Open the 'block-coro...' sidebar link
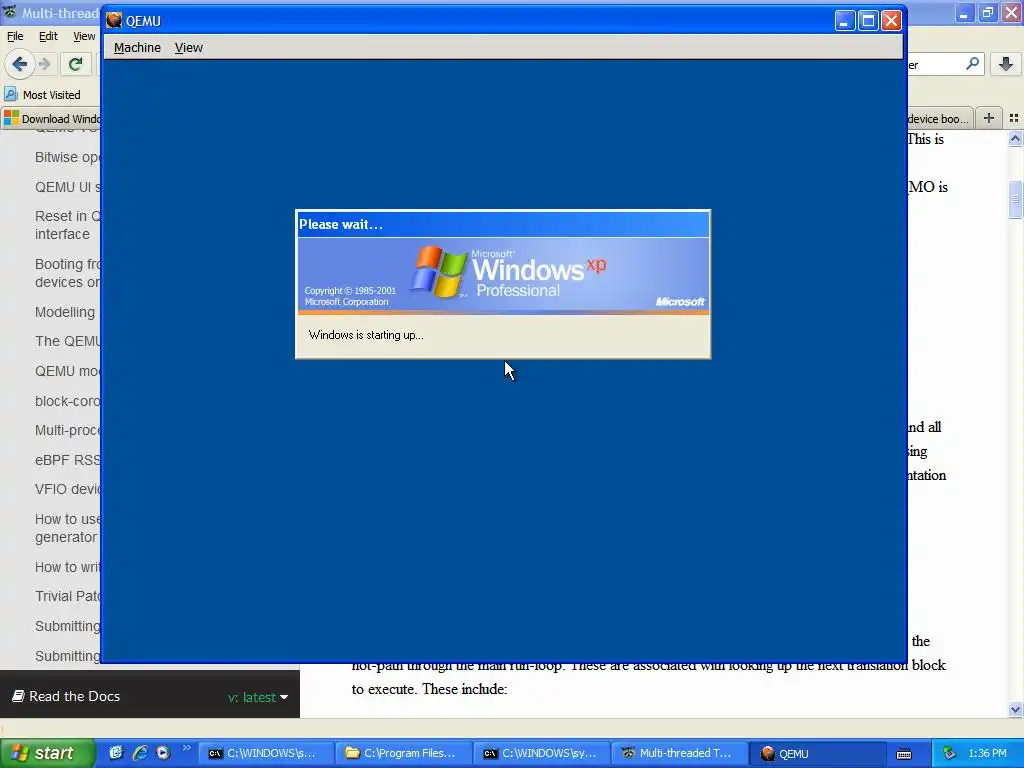 tap(67, 401)
